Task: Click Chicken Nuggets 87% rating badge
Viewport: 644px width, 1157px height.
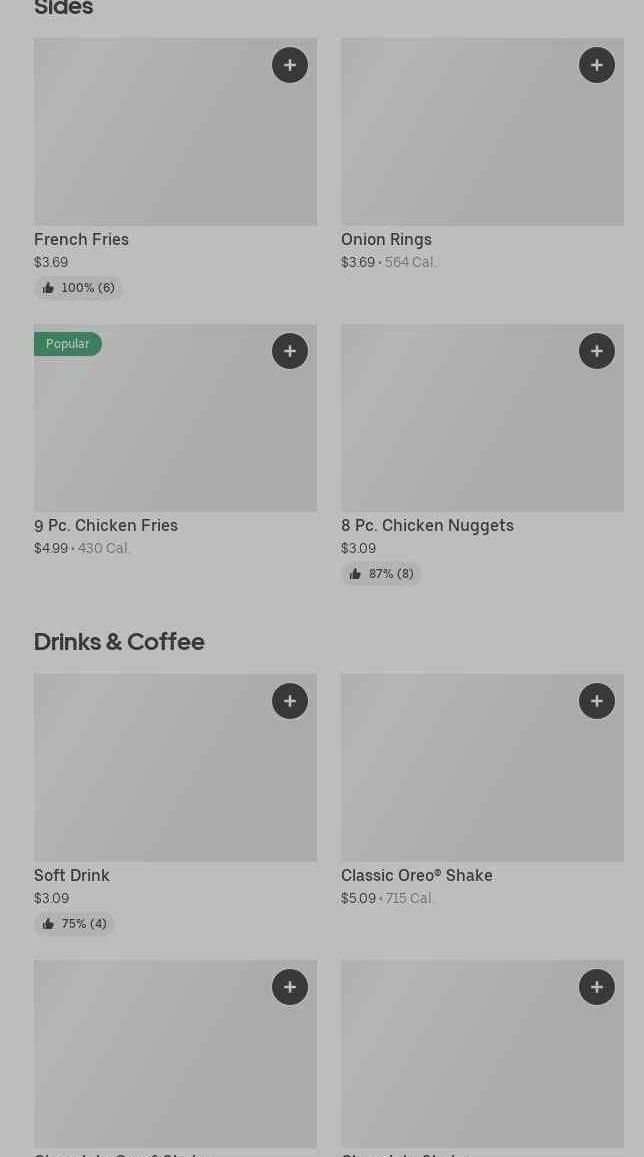Action: [x=381, y=574]
